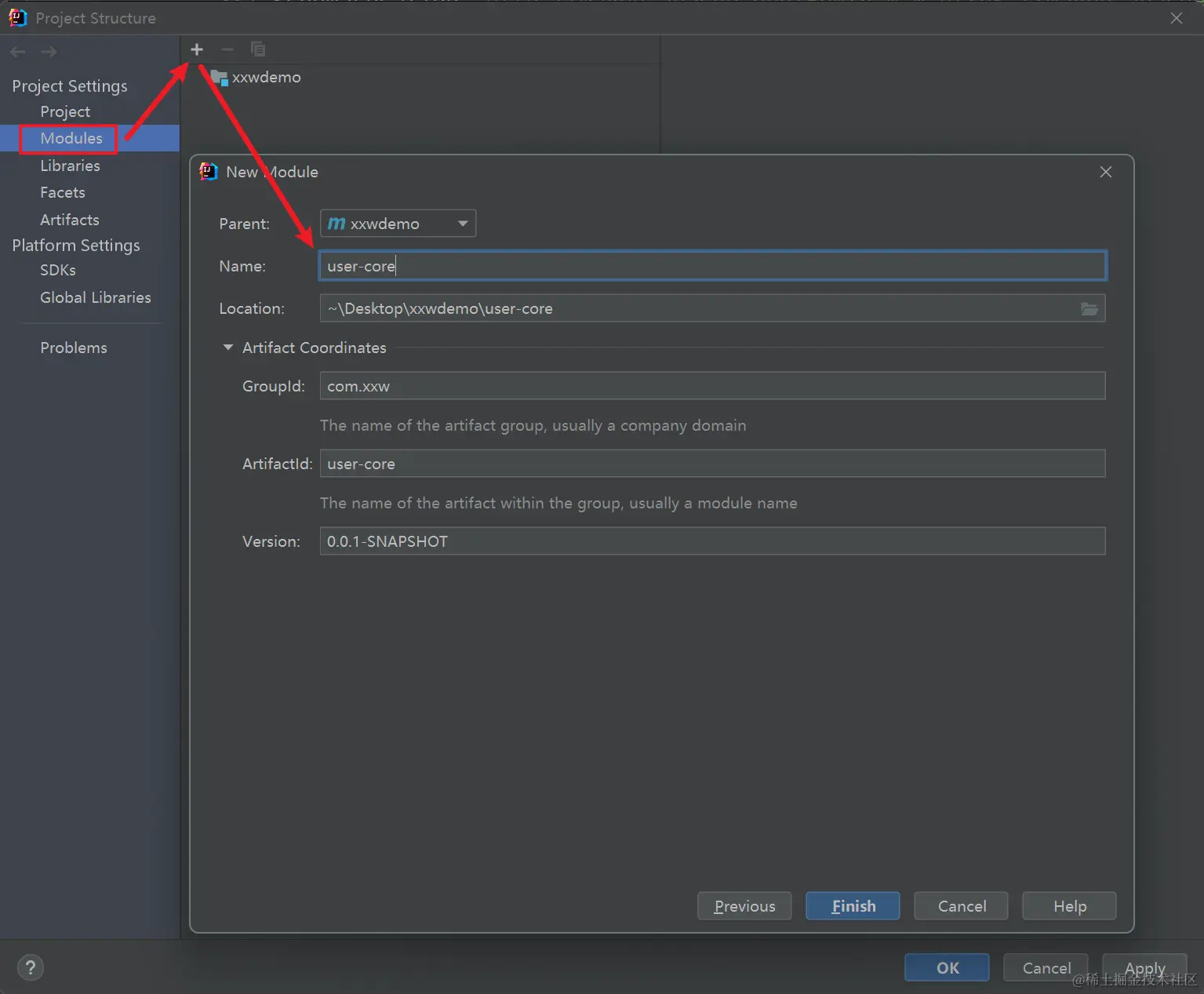The width and height of the screenshot is (1204, 994).
Task: Open SDKs under Platform Settings
Action: (x=58, y=270)
